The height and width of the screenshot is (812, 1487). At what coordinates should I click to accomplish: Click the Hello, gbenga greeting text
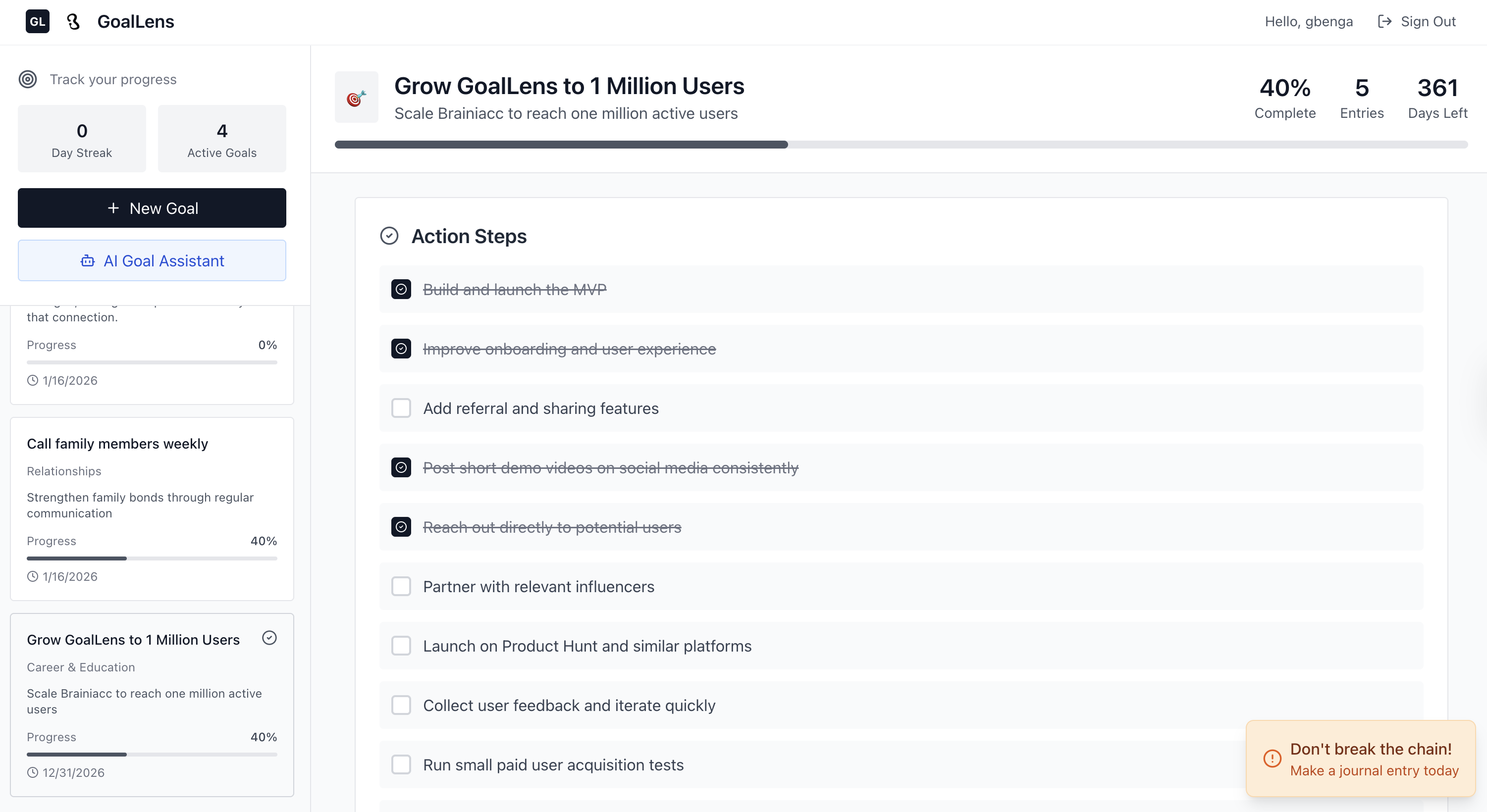(1309, 21)
